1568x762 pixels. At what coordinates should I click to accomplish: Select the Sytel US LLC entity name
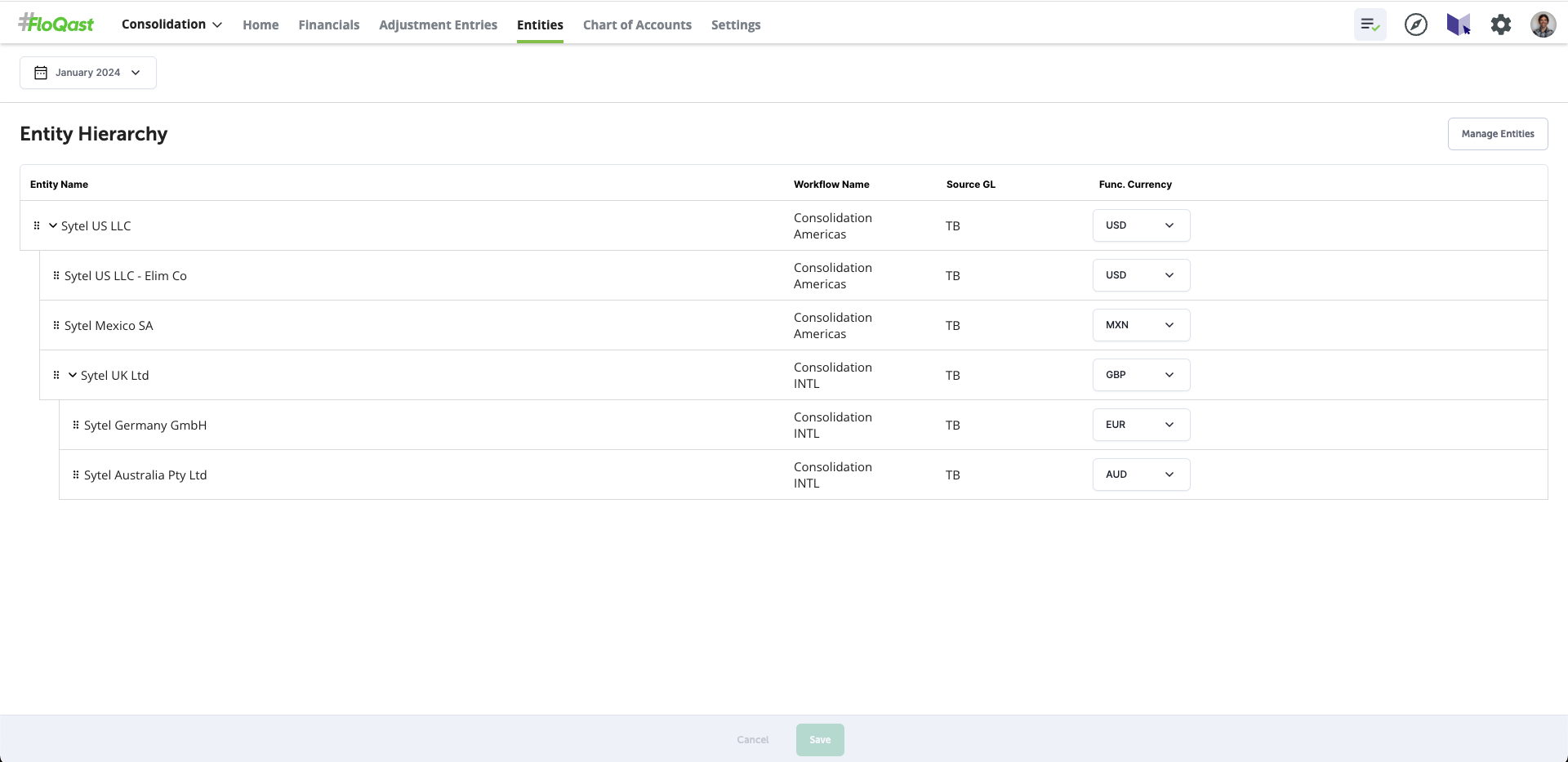pyautogui.click(x=96, y=226)
